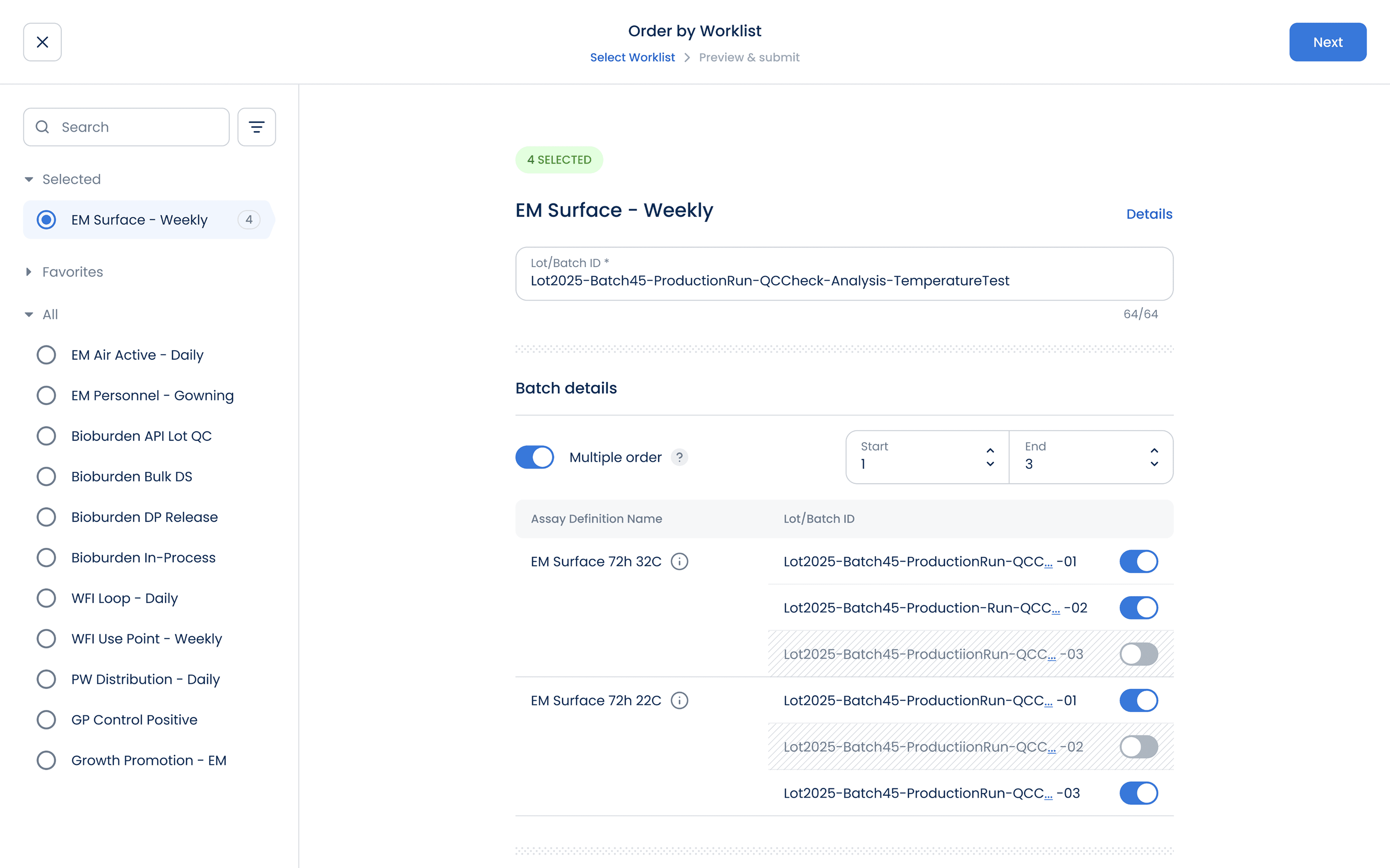The width and height of the screenshot is (1390, 868).
Task: Turn off the 22C batch -01 toggle
Action: (1139, 700)
